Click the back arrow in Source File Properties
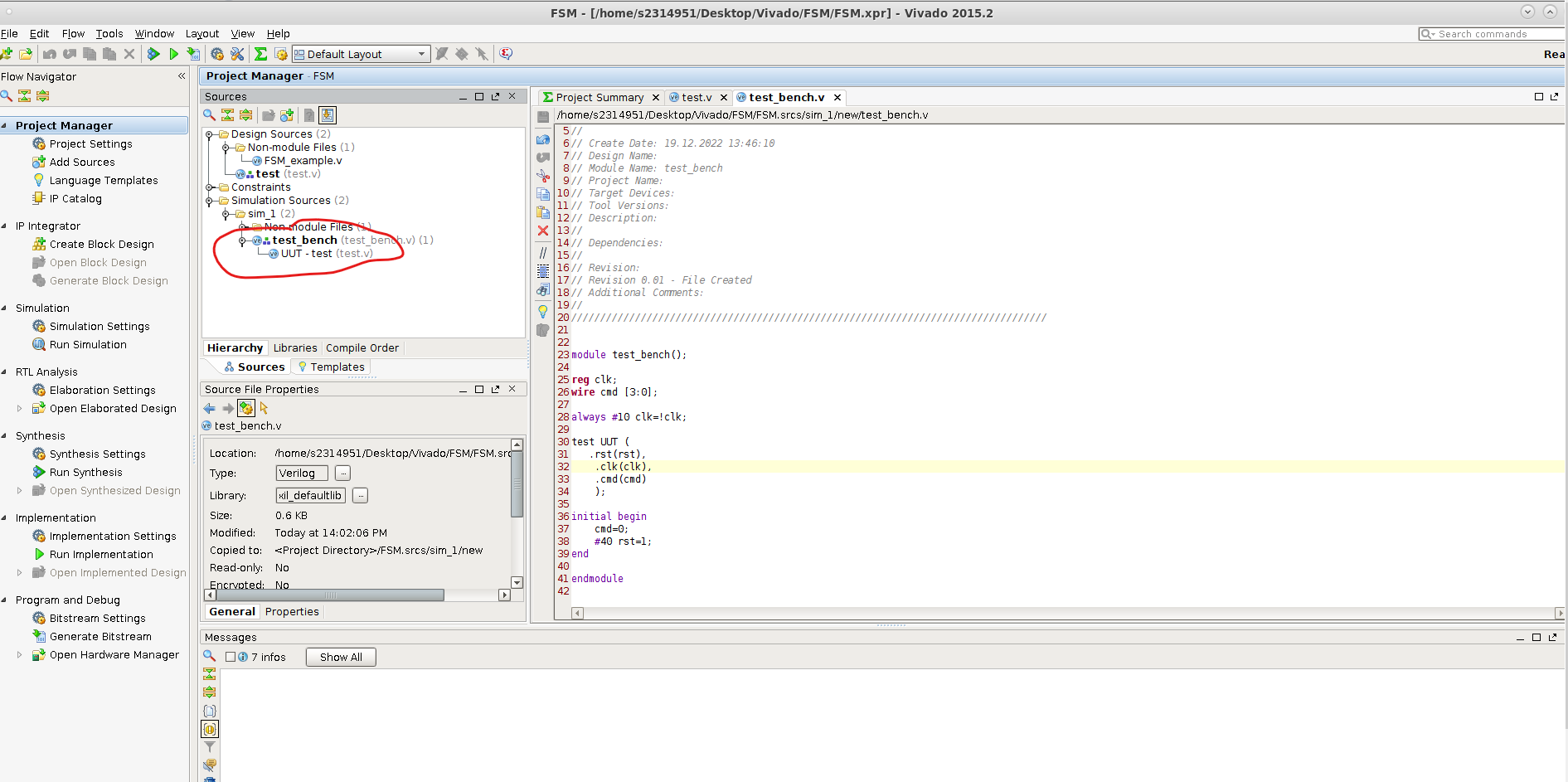The width and height of the screenshot is (1568, 782). coord(210,408)
